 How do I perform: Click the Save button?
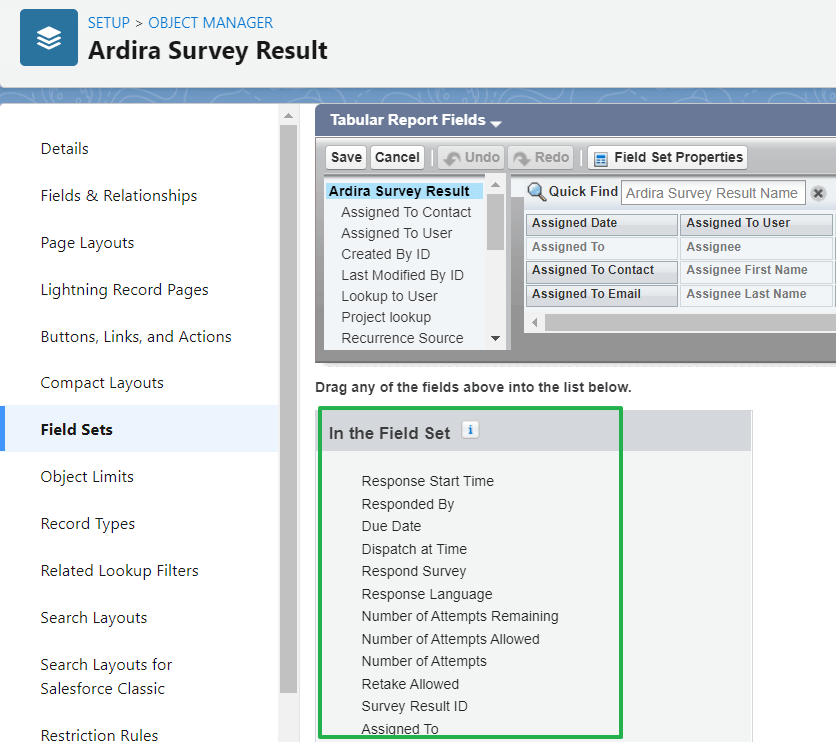click(345, 157)
